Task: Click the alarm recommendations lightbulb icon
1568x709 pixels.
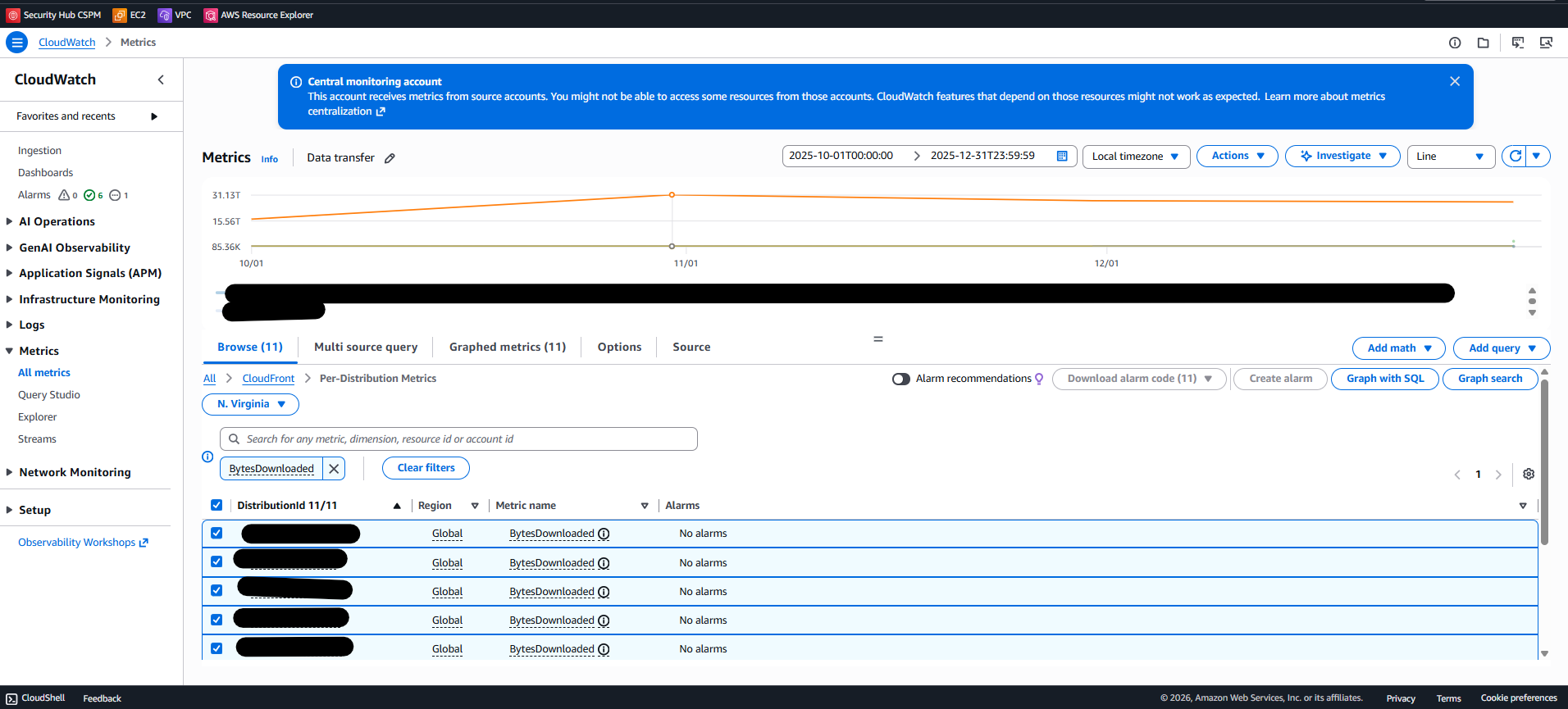Action: (1039, 379)
